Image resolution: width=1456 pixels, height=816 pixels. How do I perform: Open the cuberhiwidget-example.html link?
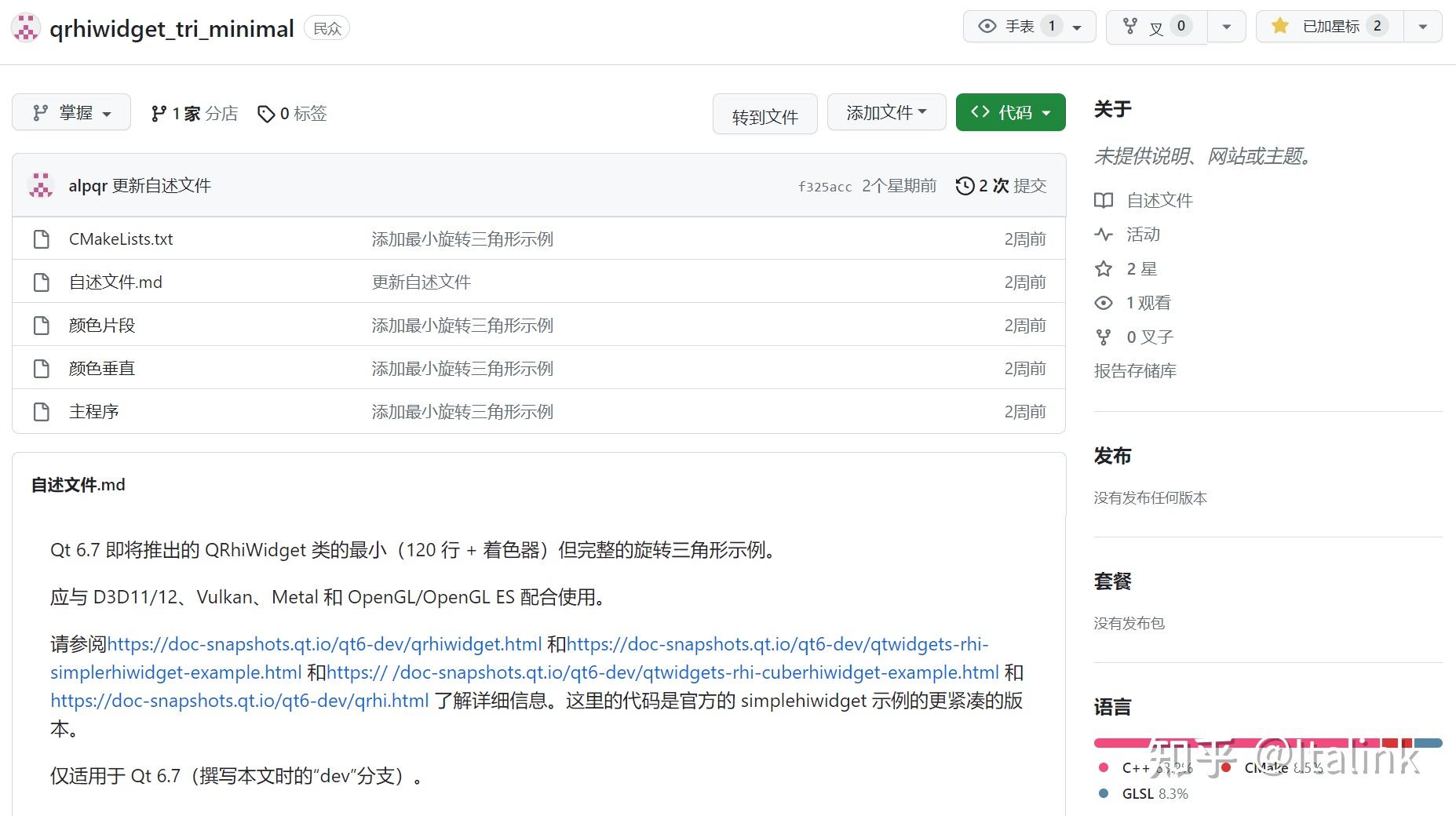pyautogui.click(x=662, y=672)
